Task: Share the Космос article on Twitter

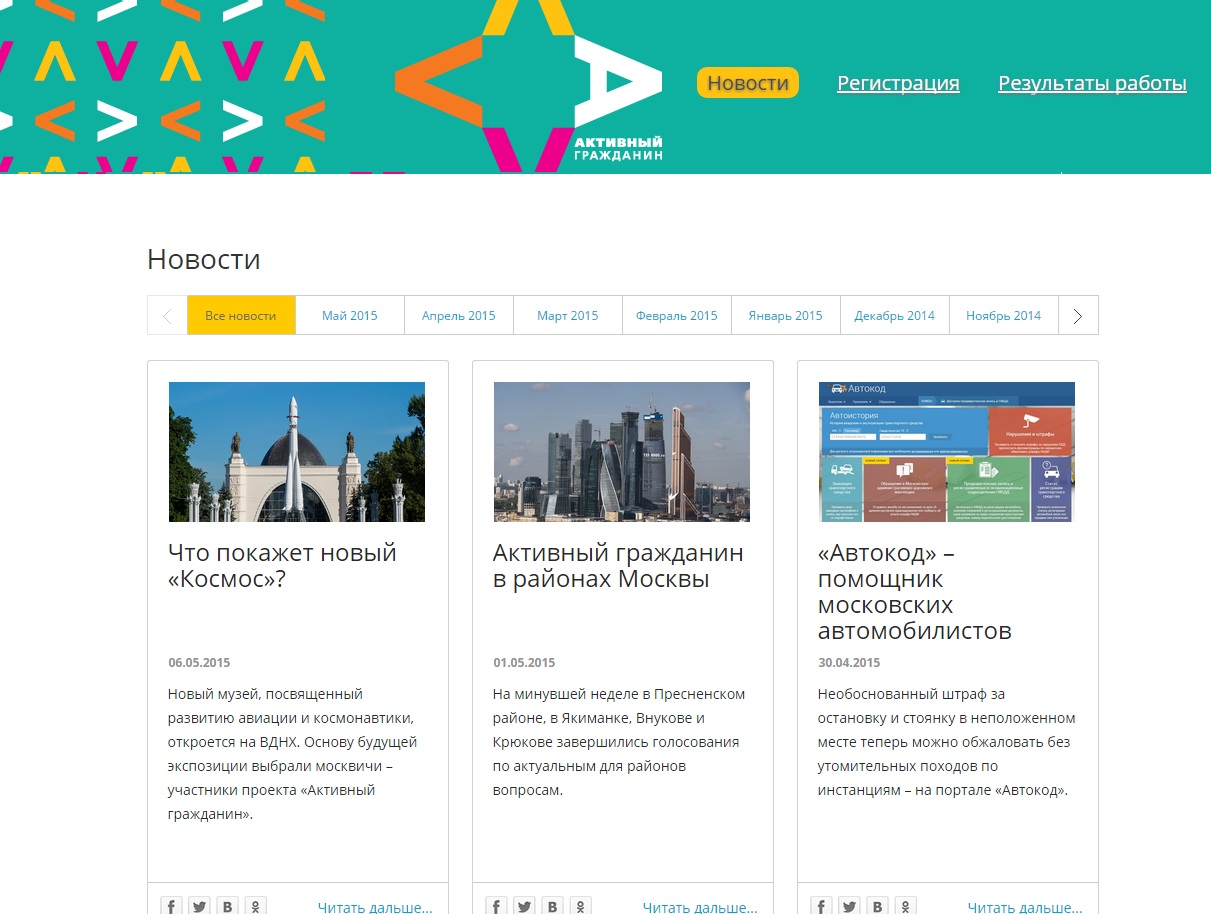Action: 200,906
